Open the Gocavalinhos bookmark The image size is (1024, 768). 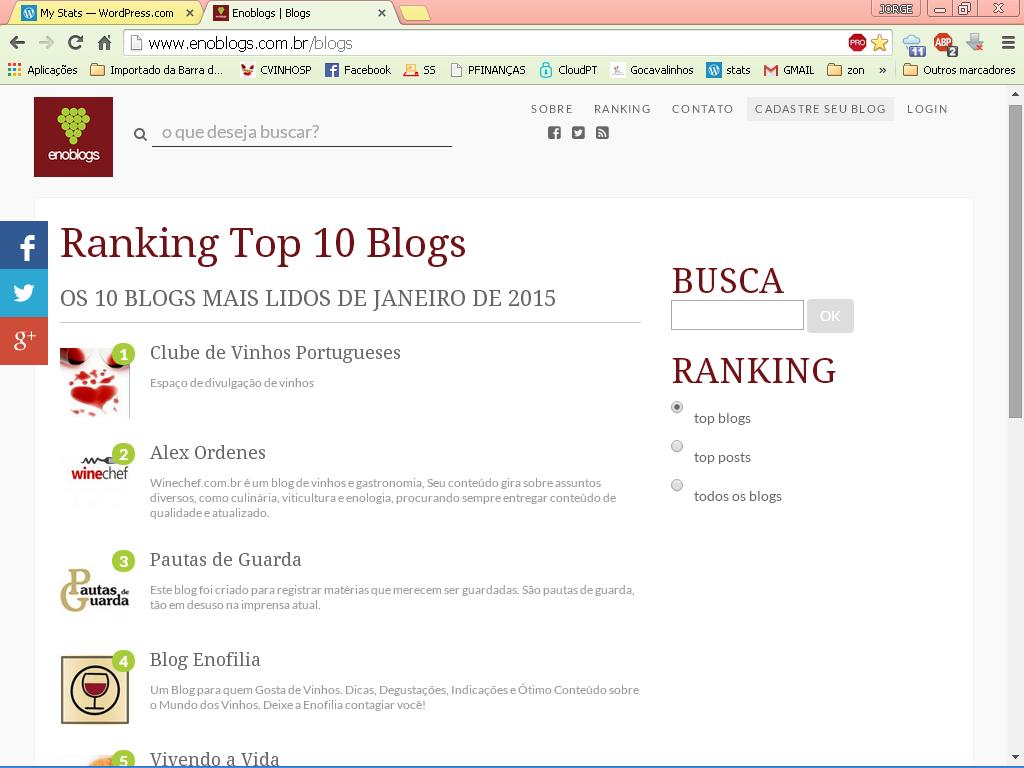pyautogui.click(x=652, y=70)
